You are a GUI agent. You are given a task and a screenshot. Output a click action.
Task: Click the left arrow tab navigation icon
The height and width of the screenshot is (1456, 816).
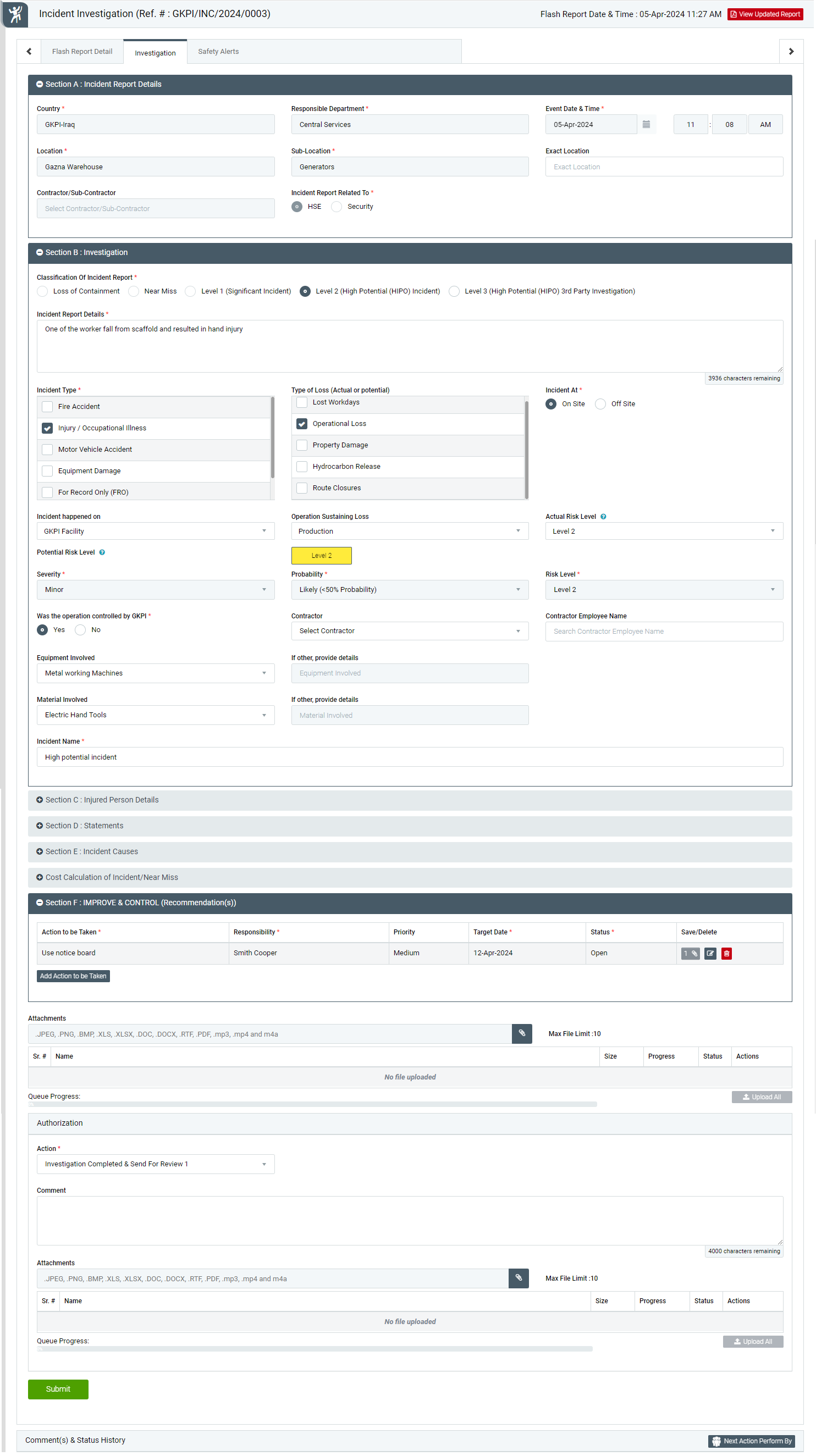point(29,52)
